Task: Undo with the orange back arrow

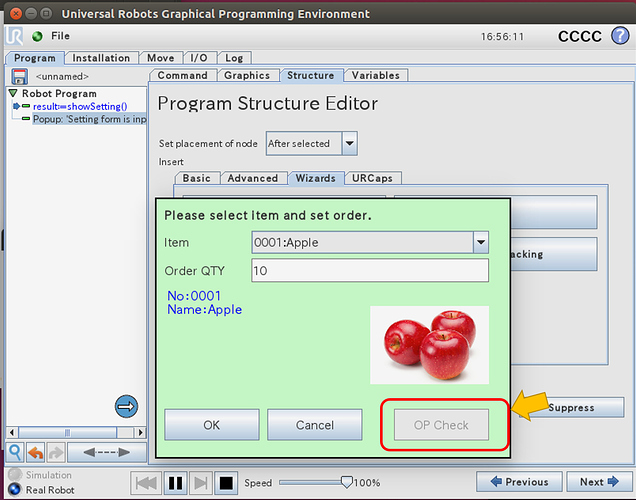Action: 36,452
